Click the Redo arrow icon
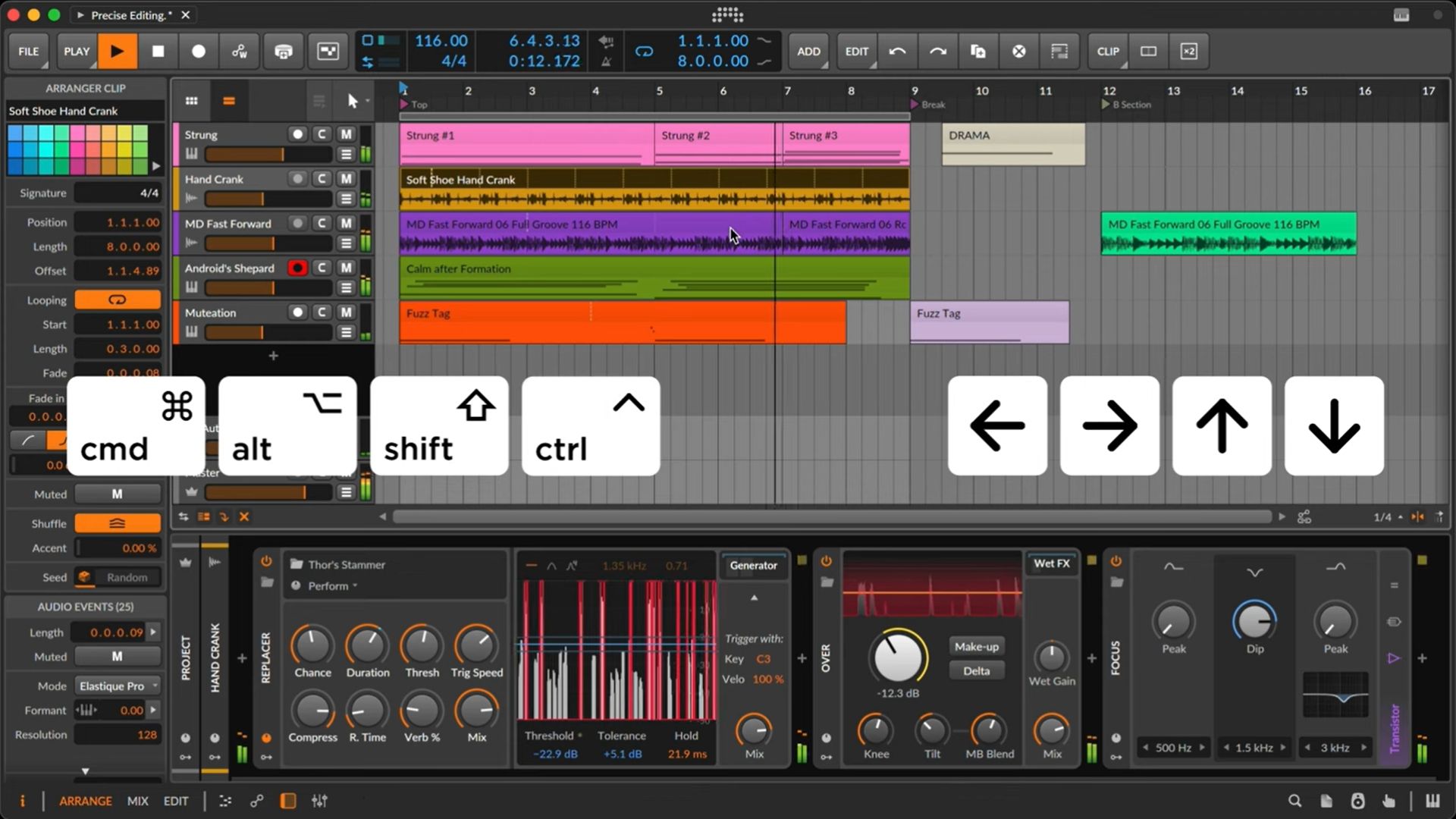This screenshot has width=1456, height=819. [x=937, y=52]
